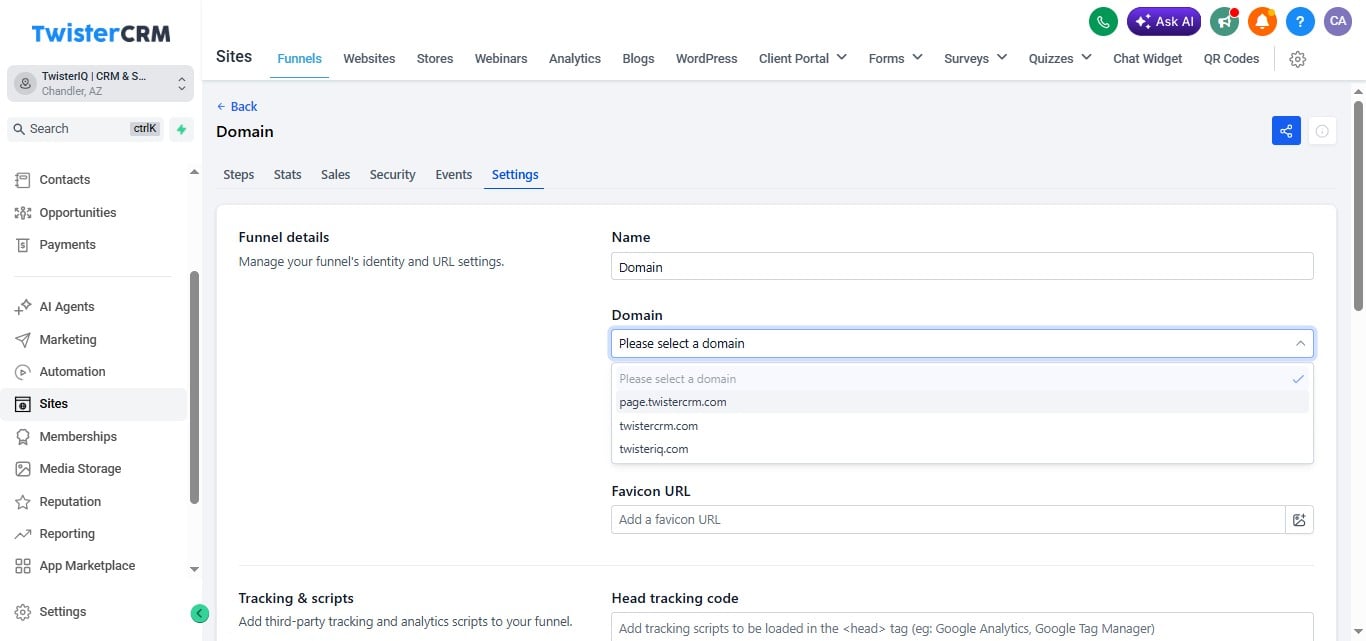
Task: Click the sidebar scroll-down arrow
Action: (x=194, y=569)
